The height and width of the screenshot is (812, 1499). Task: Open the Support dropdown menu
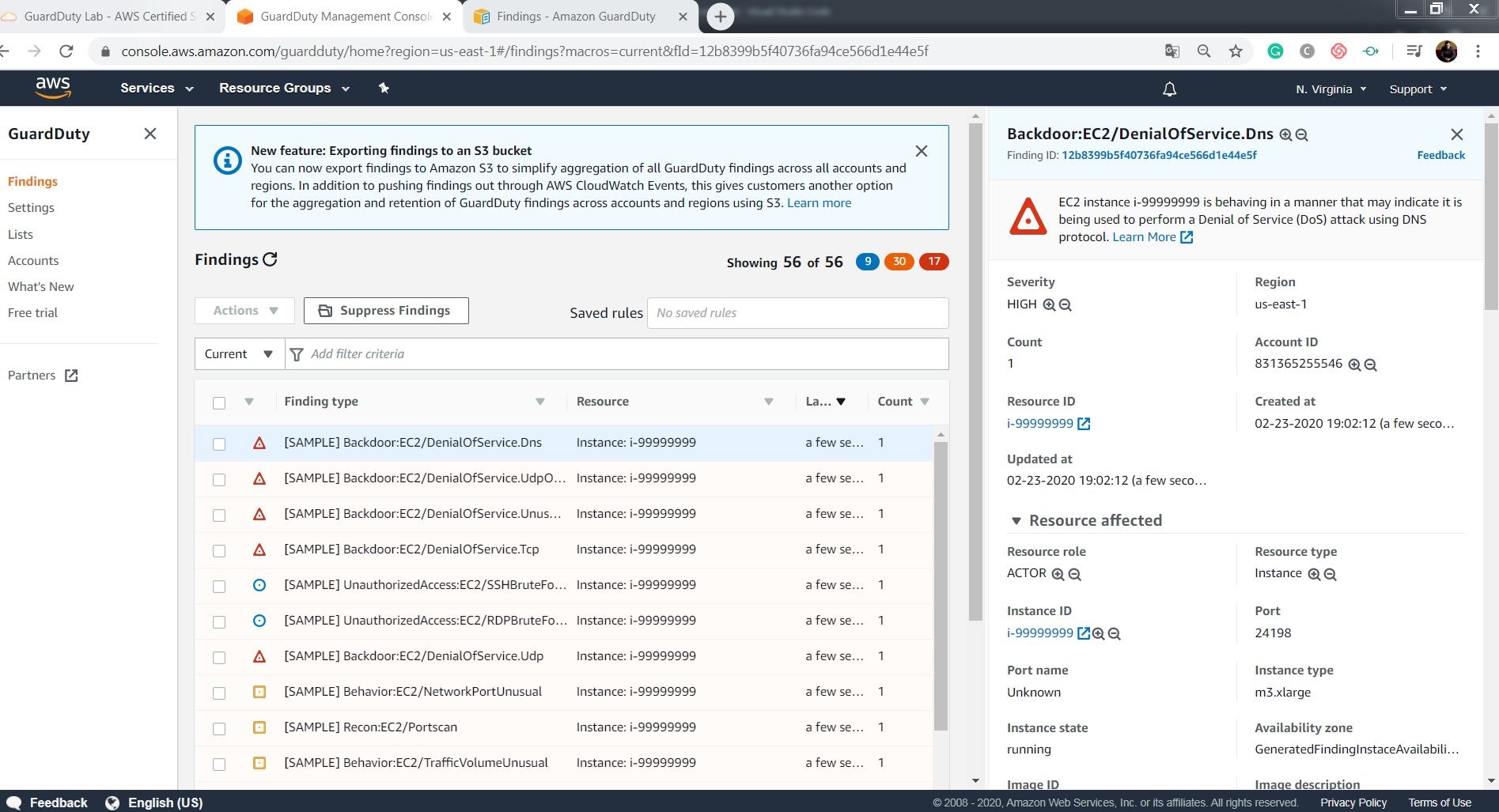pos(1418,89)
